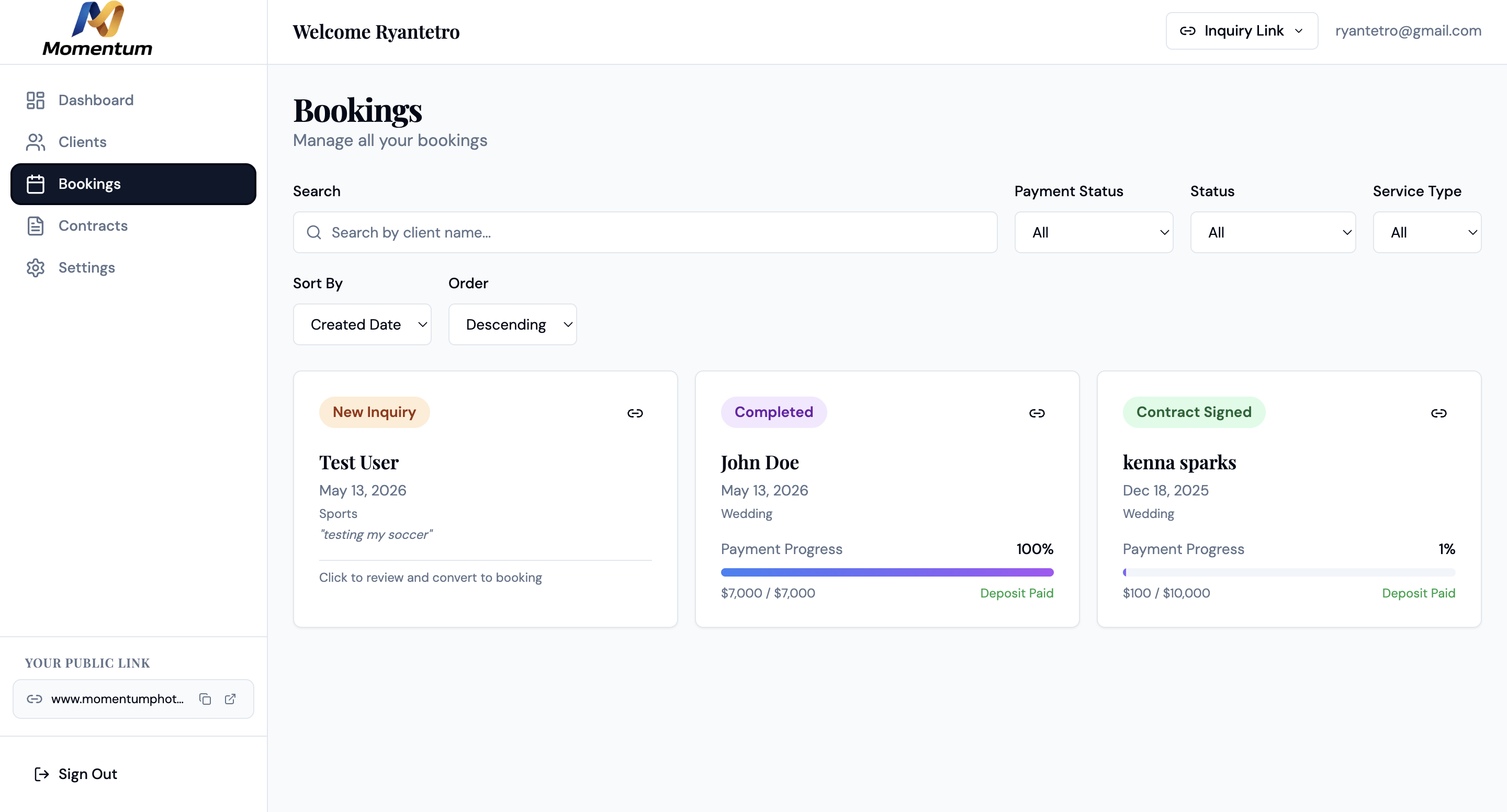
Task: Copy the public link using copy icon
Action: (205, 698)
